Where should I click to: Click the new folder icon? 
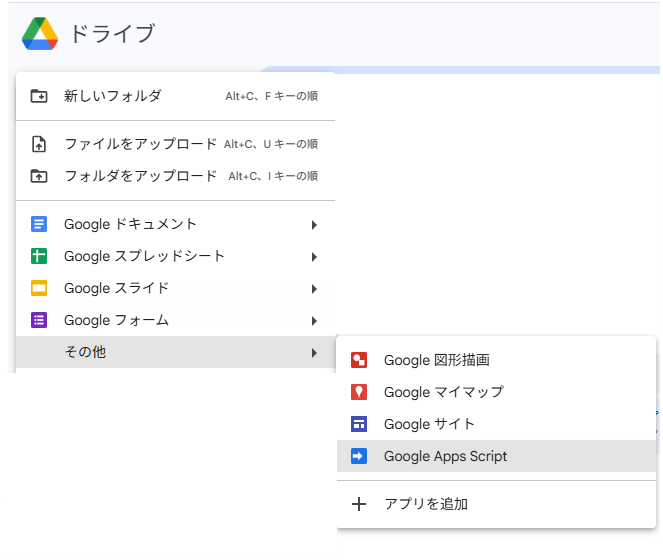(39, 96)
